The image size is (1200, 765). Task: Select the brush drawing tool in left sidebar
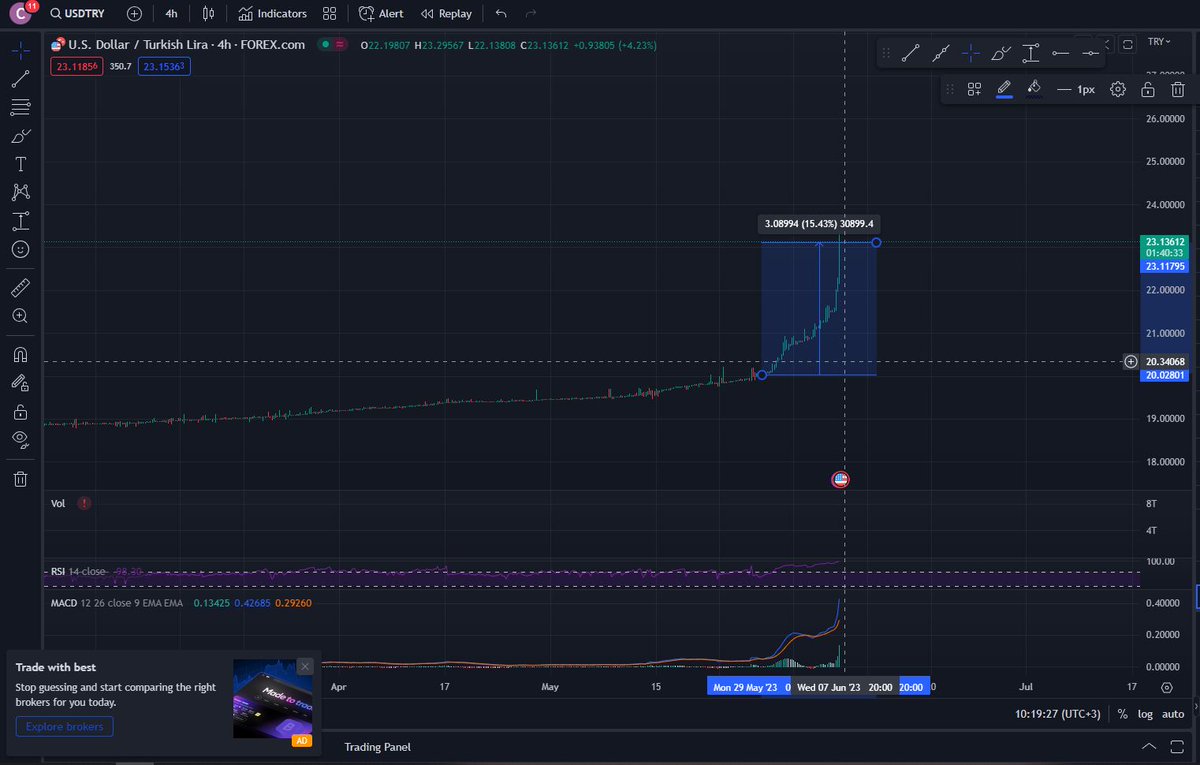pos(20,135)
